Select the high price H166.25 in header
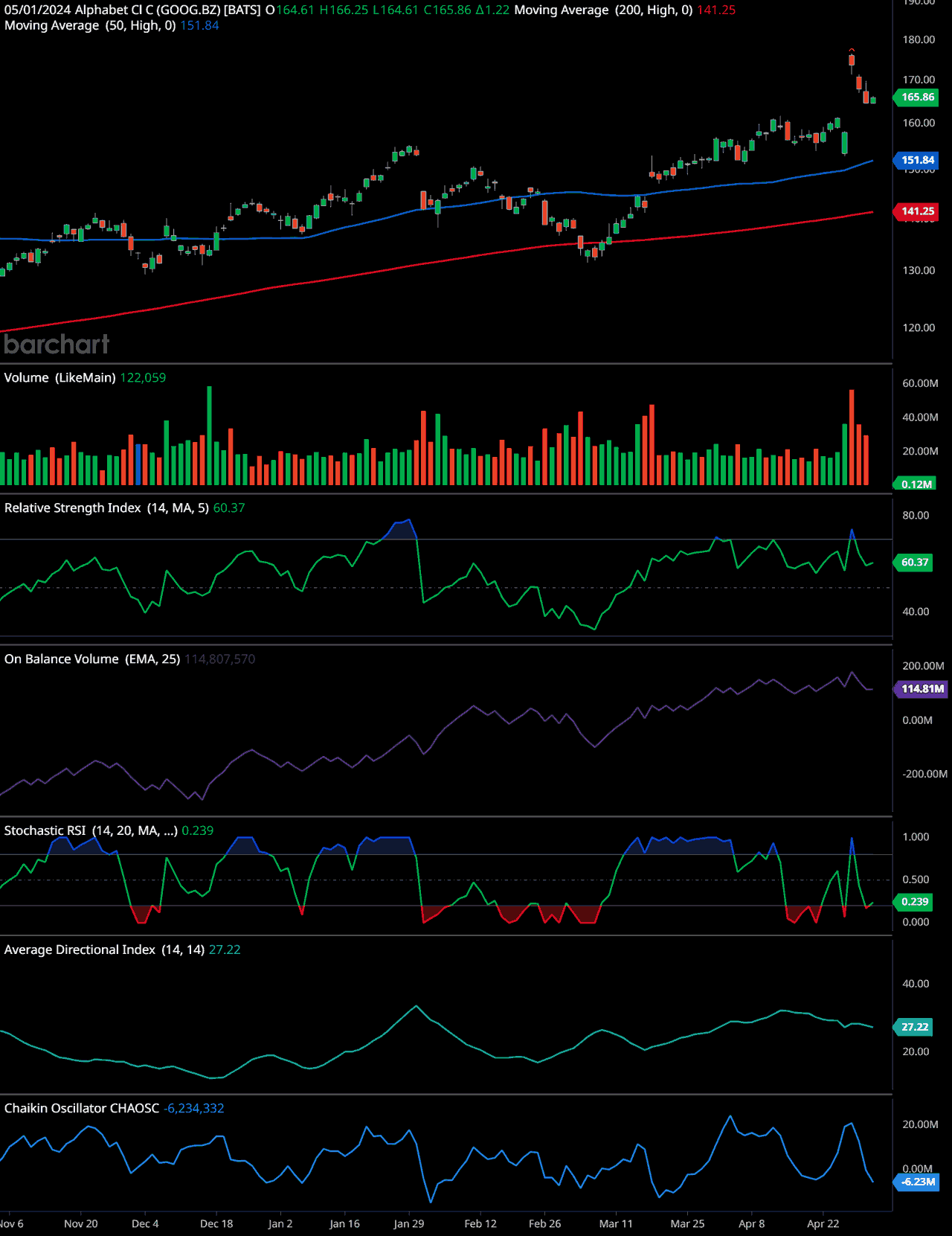Viewport: 952px width, 1236px height. [344, 10]
